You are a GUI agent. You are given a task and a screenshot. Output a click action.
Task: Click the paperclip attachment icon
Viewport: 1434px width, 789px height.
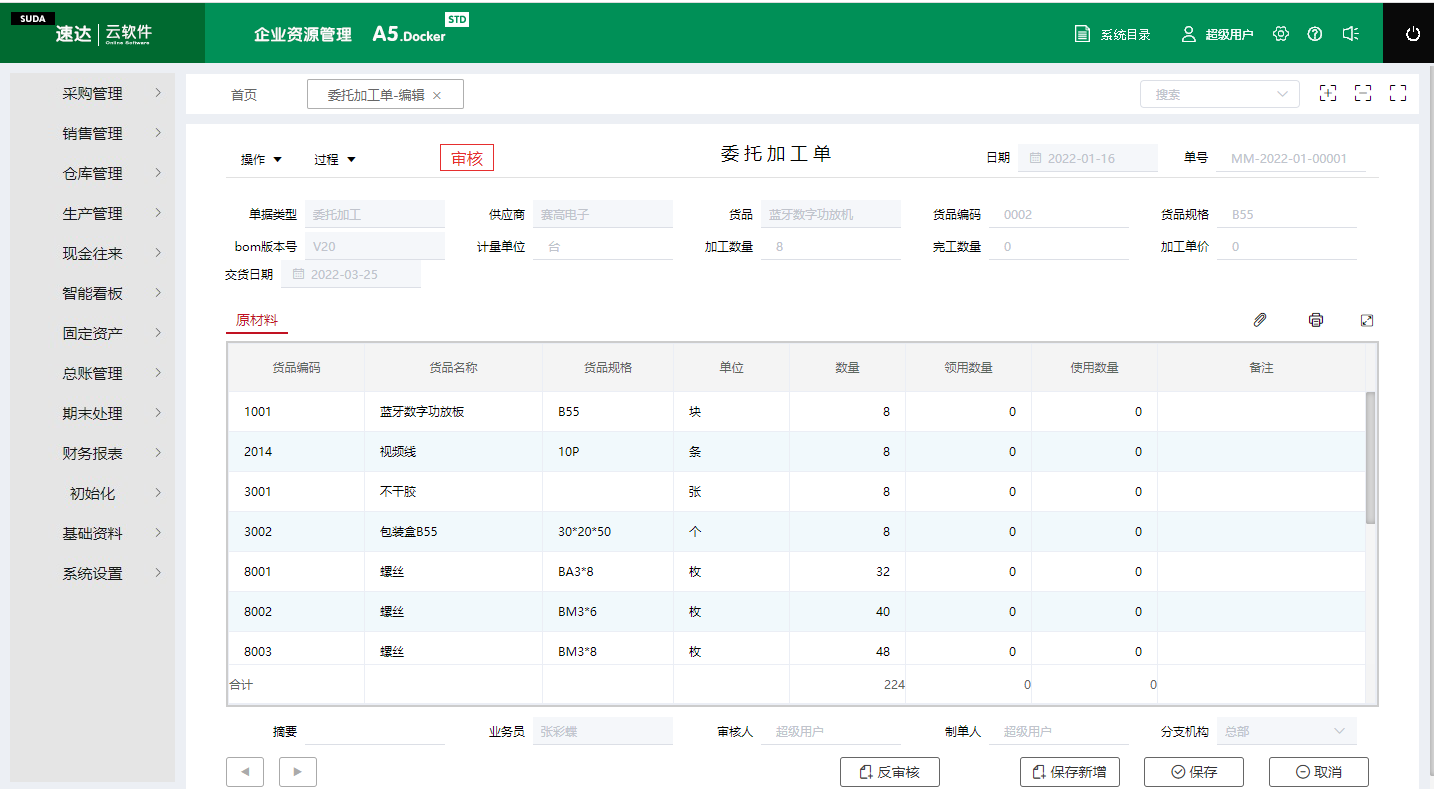[x=1261, y=320]
